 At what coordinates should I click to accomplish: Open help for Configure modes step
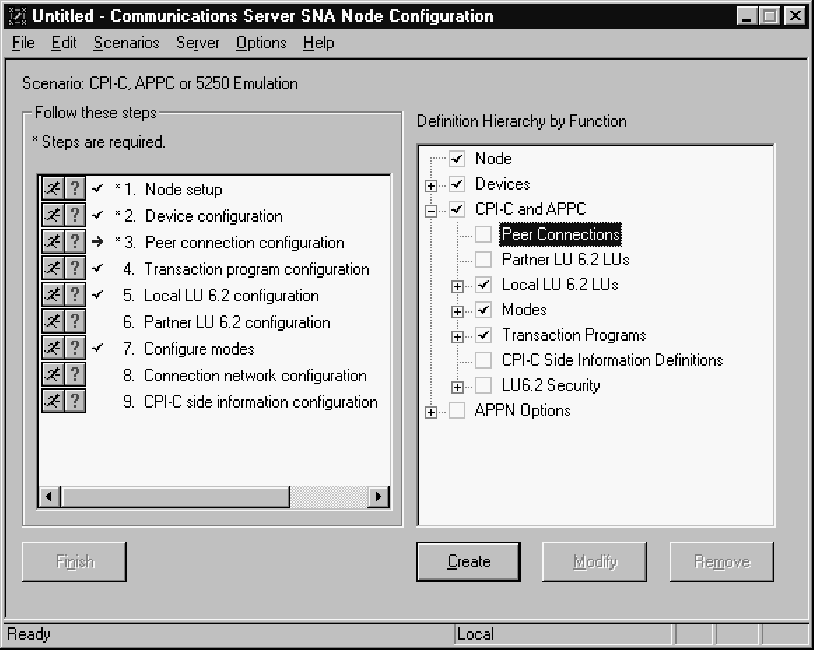coord(75,347)
